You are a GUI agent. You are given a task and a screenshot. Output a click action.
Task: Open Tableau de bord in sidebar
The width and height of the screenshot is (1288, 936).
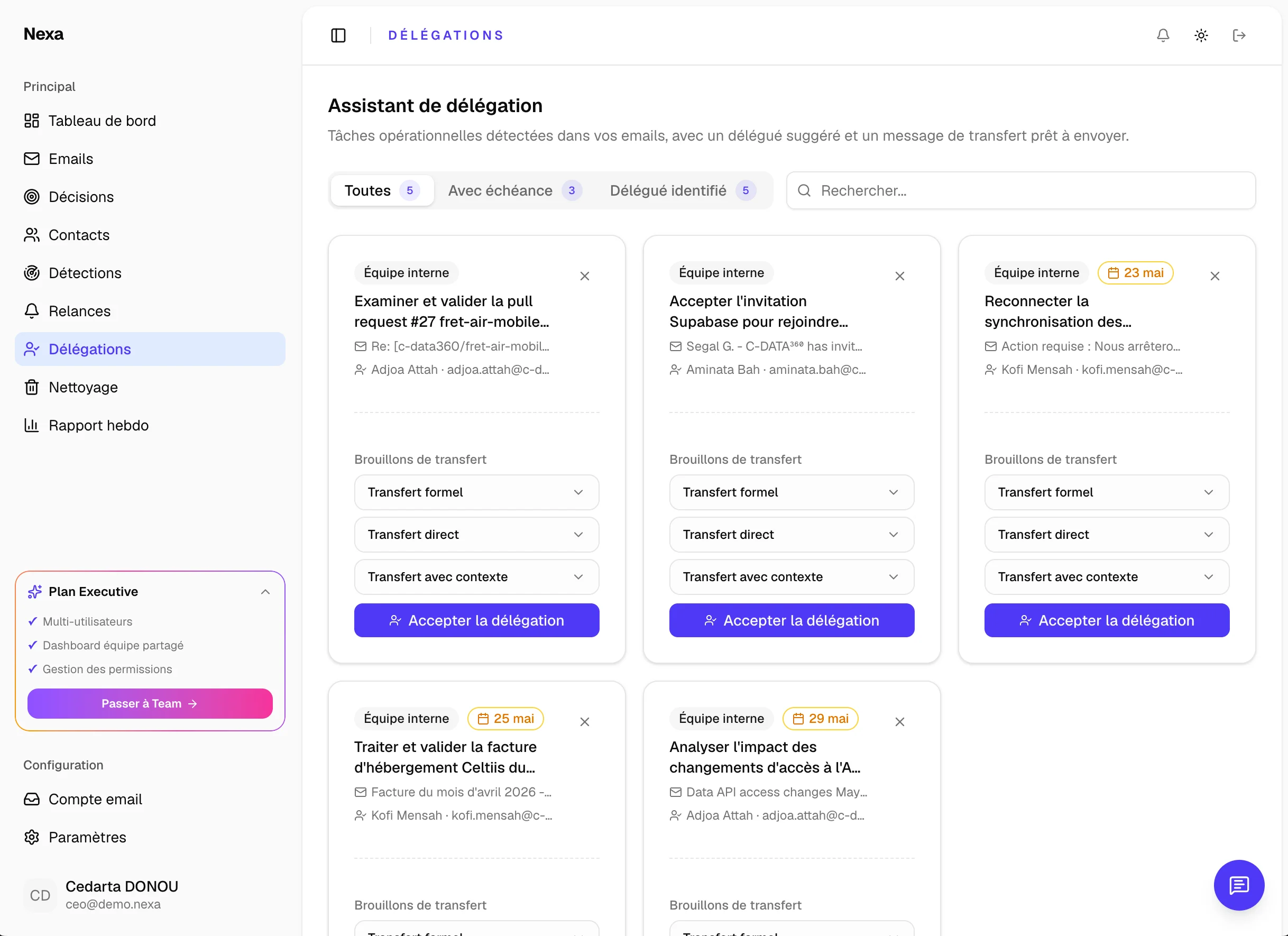coord(150,121)
